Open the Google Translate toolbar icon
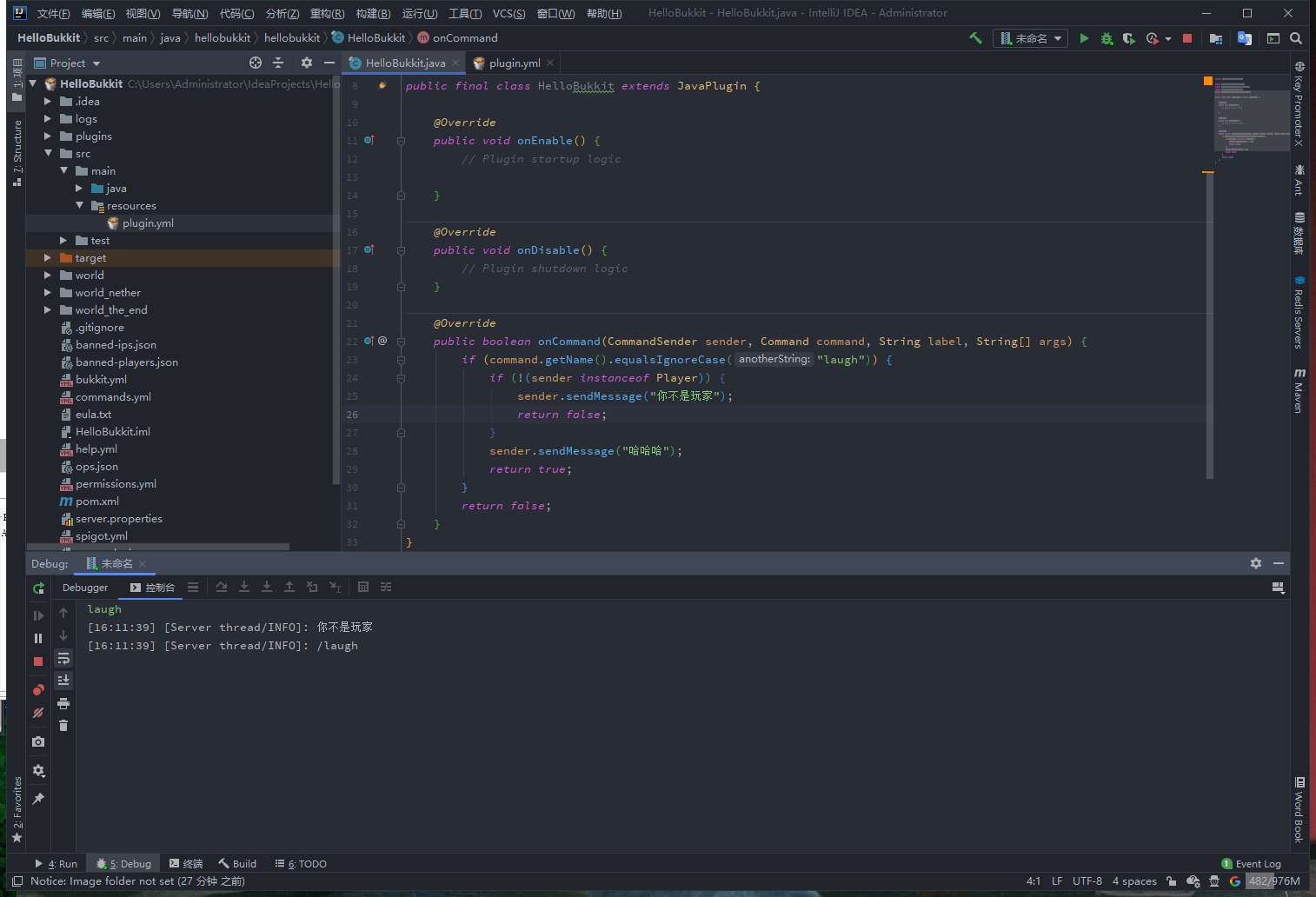Viewport: 1316px width, 897px height. click(x=1245, y=38)
